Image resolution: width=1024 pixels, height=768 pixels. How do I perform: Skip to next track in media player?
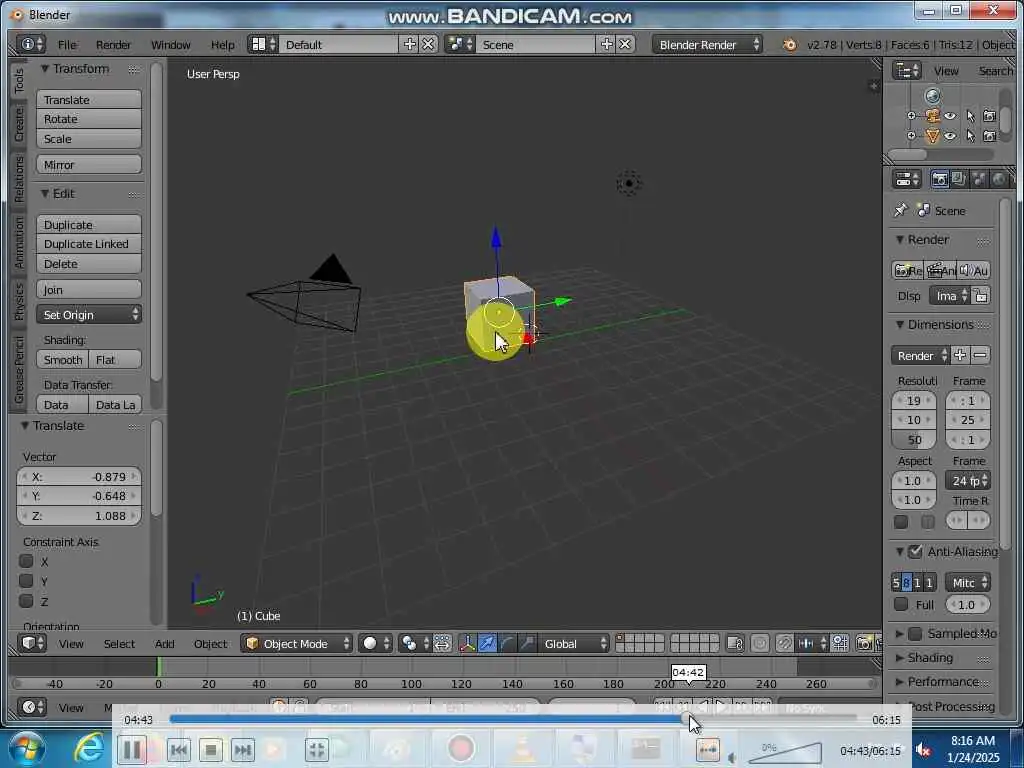(242, 750)
